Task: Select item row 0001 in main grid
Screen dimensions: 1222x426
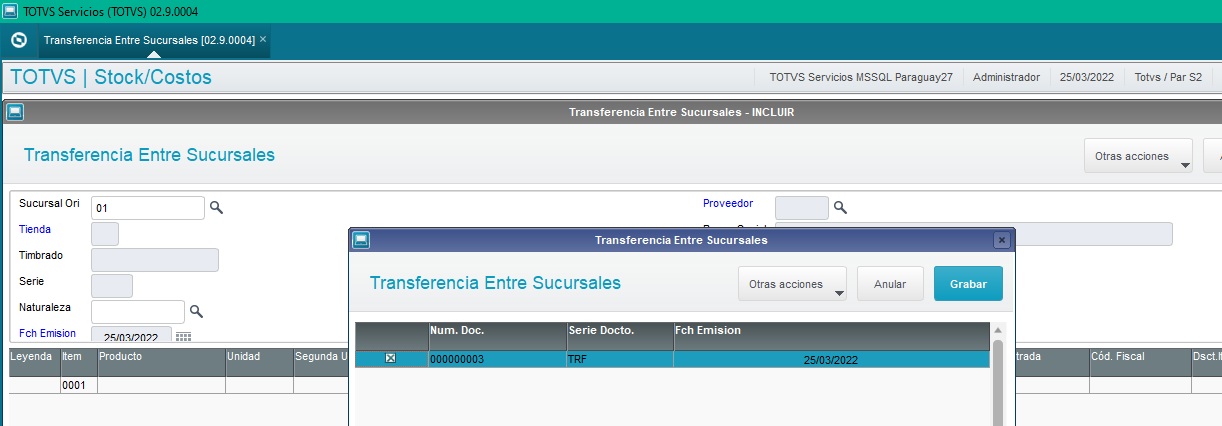Action: pos(78,385)
